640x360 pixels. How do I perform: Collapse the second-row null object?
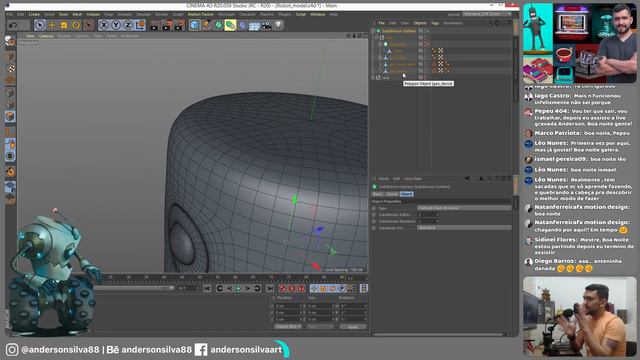tap(377, 38)
